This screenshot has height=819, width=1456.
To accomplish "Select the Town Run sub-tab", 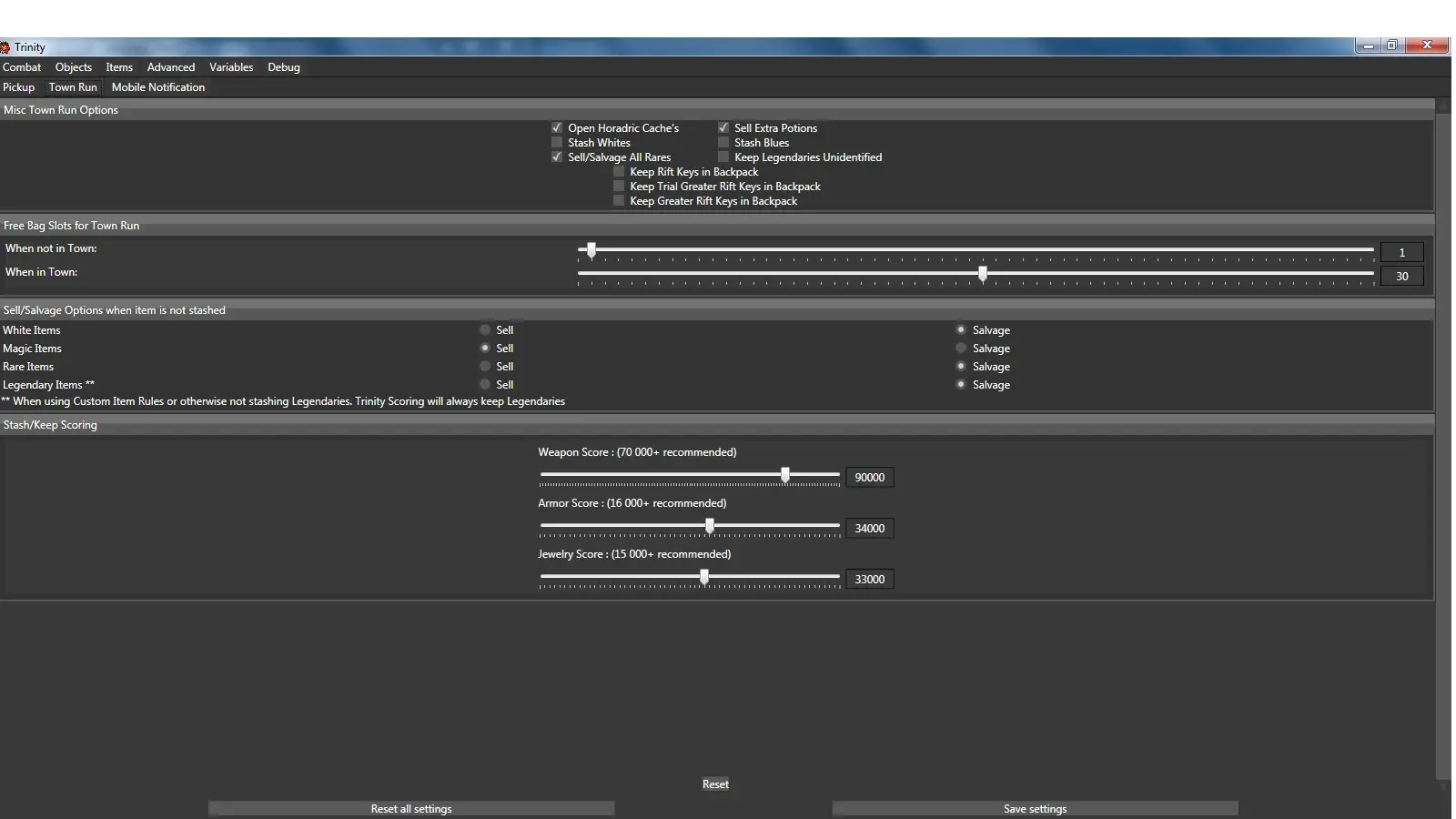I will (x=73, y=87).
